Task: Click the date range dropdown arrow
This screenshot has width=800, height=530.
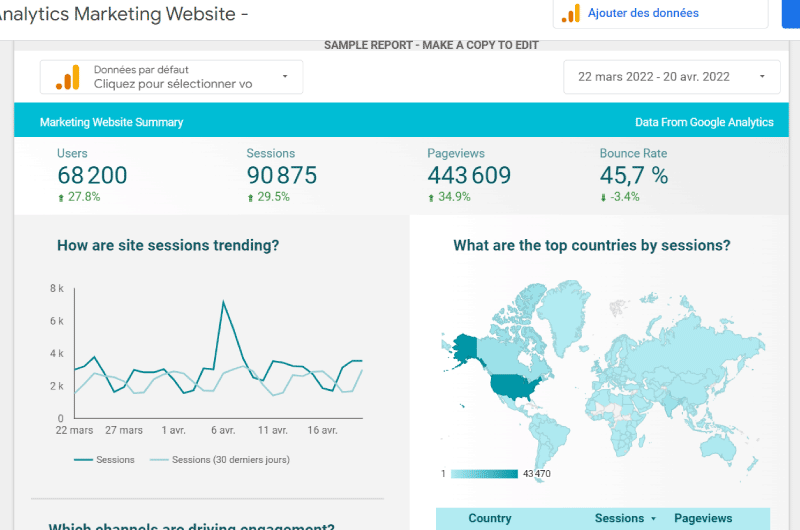Action: click(762, 77)
